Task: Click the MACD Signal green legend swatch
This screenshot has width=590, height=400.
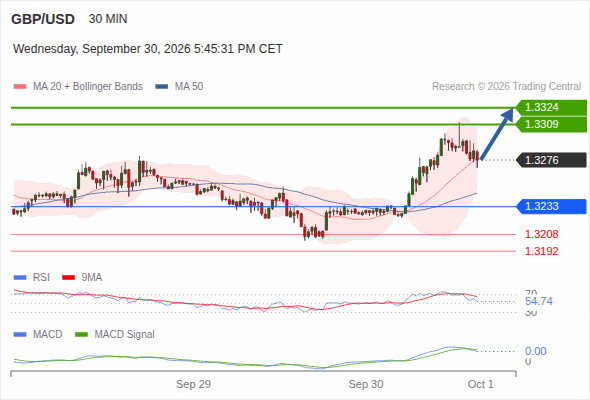Action: tap(81, 335)
